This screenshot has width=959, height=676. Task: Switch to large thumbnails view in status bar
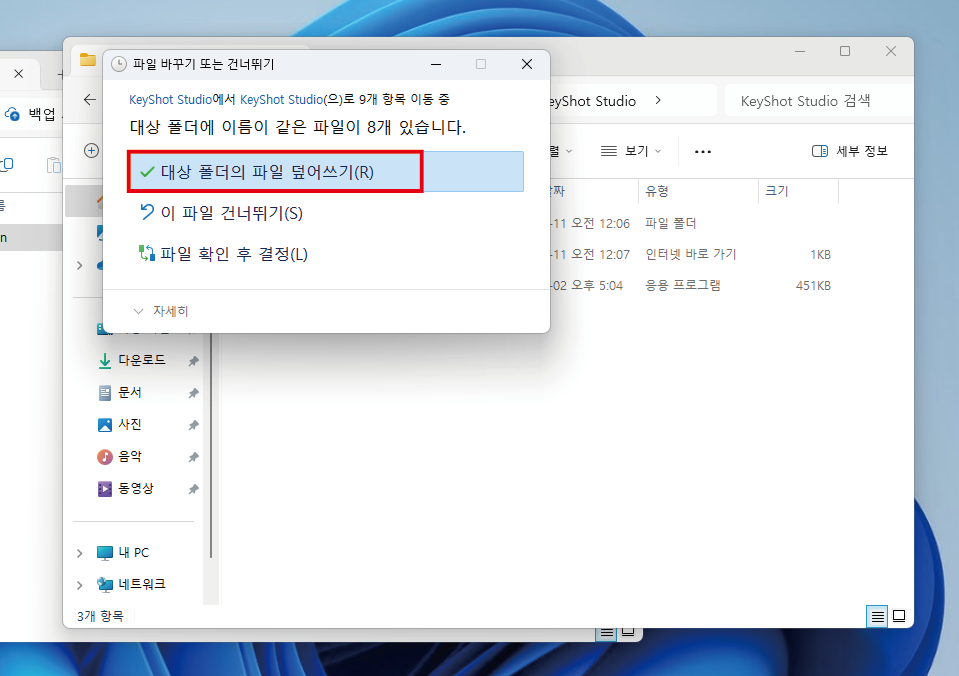click(899, 616)
